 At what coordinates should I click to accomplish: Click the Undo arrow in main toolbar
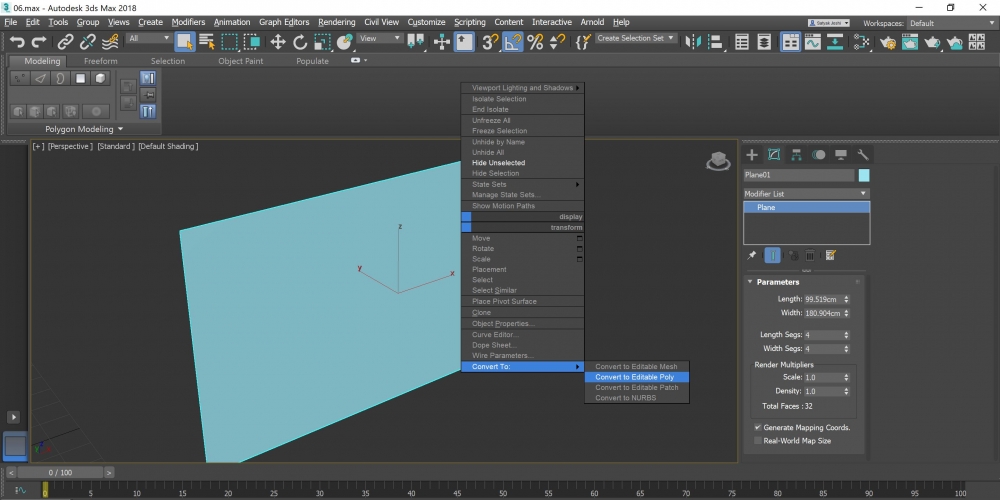(x=16, y=42)
